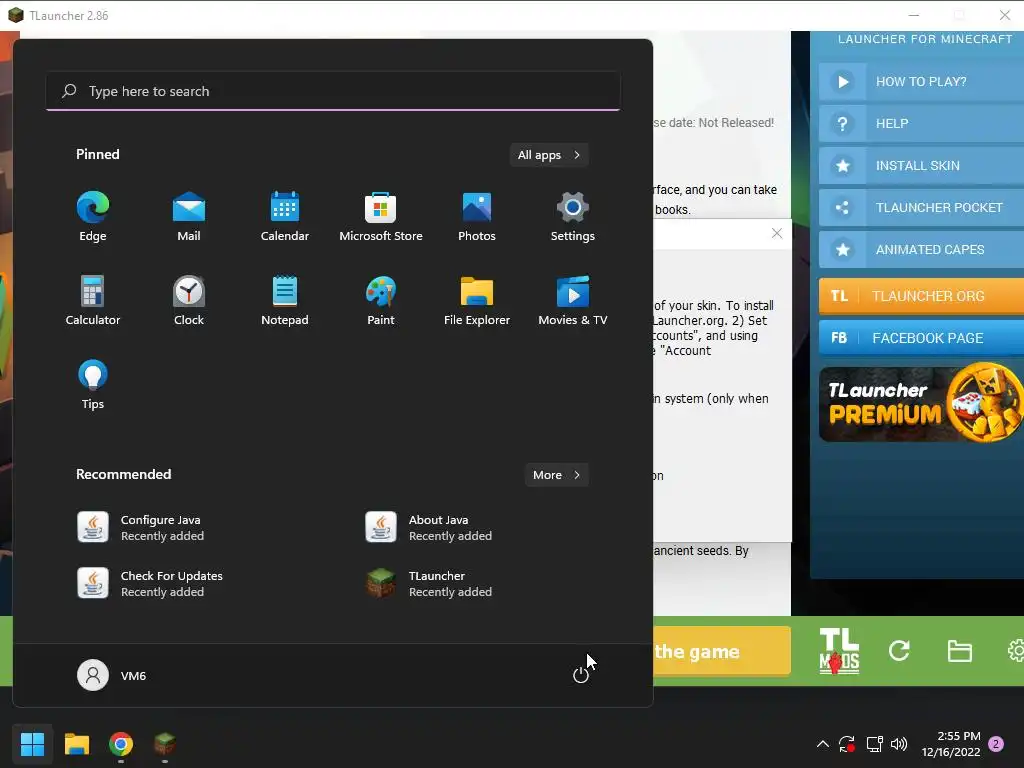Open Notepad from pinned apps
The width and height of the screenshot is (1024, 768).
(x=285, y=300)
